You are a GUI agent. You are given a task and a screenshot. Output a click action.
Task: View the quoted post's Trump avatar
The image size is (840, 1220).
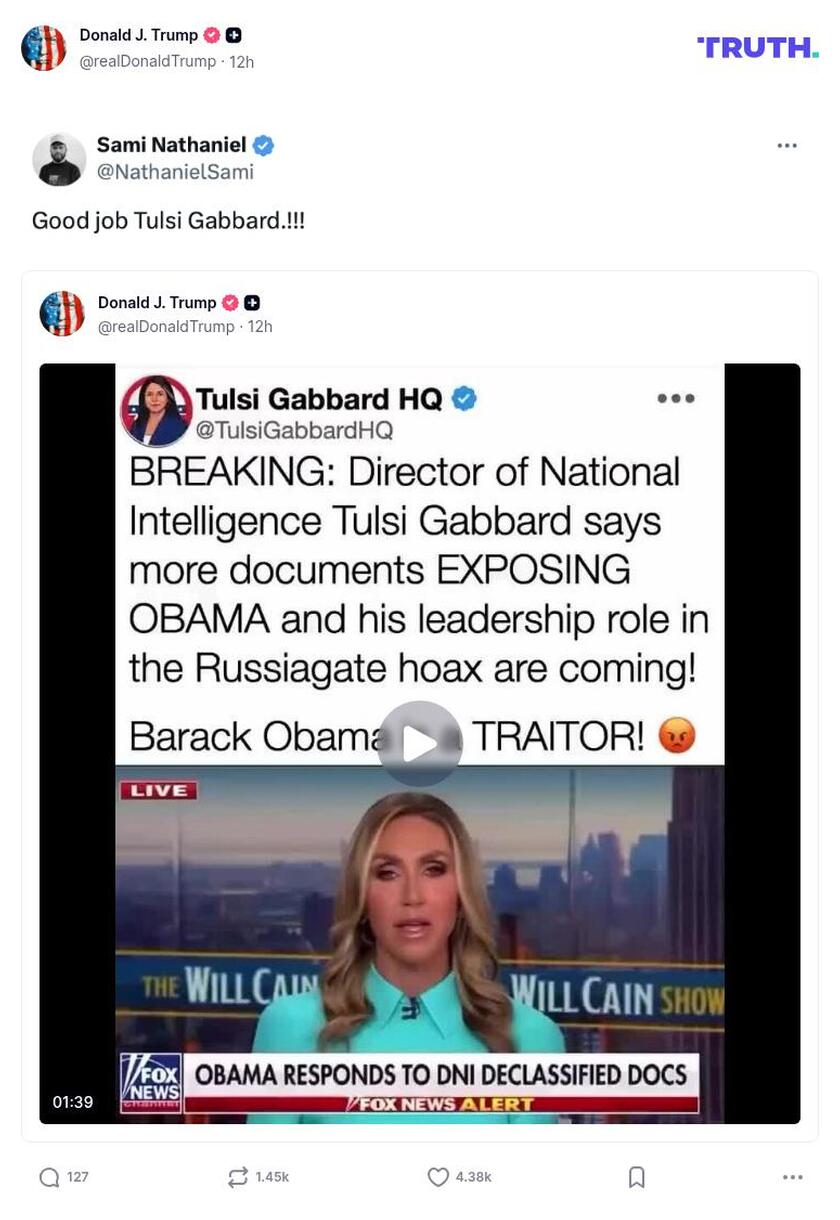tap(62, 314)
